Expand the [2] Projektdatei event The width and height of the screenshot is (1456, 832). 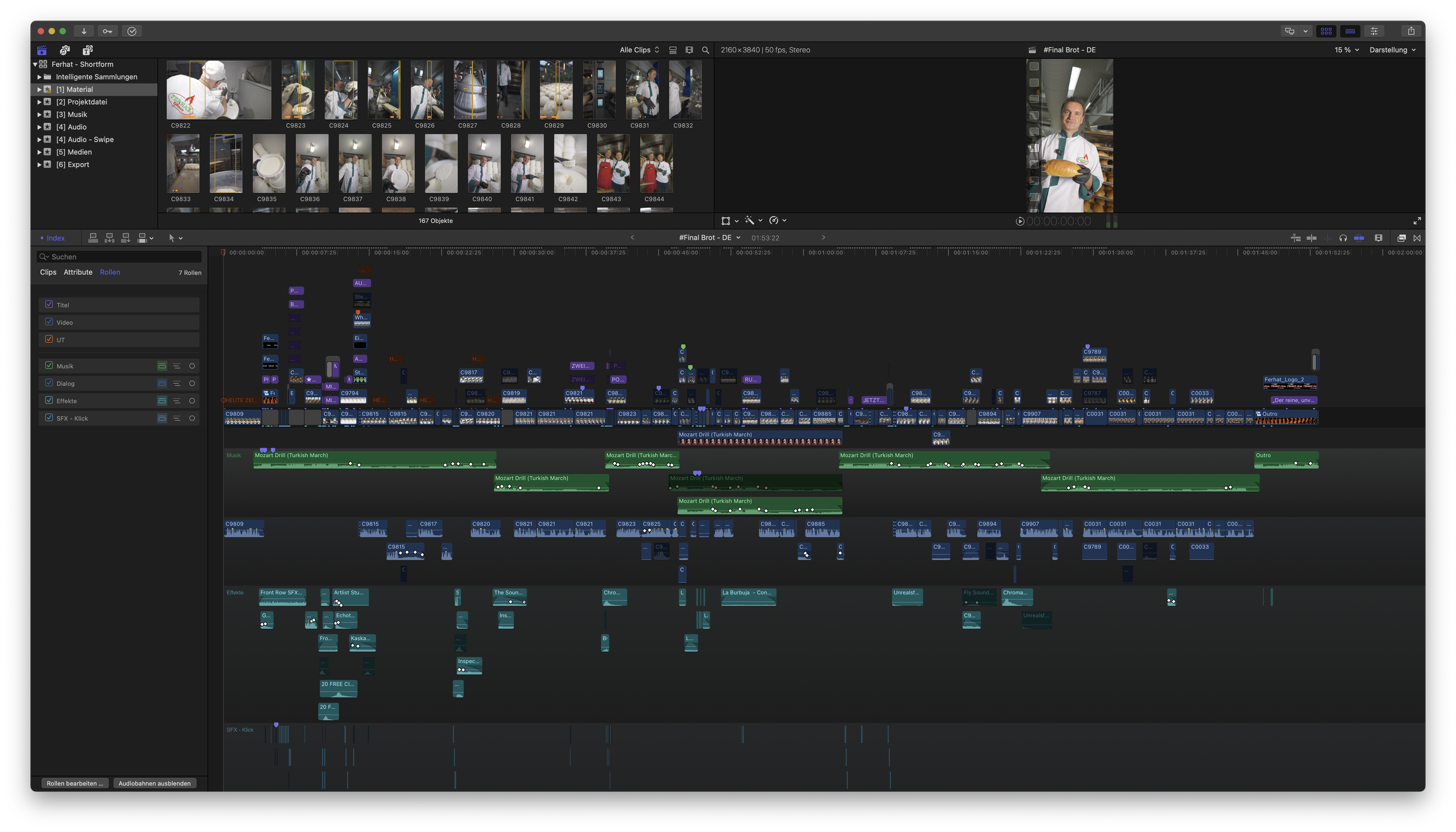click(39, 102)
